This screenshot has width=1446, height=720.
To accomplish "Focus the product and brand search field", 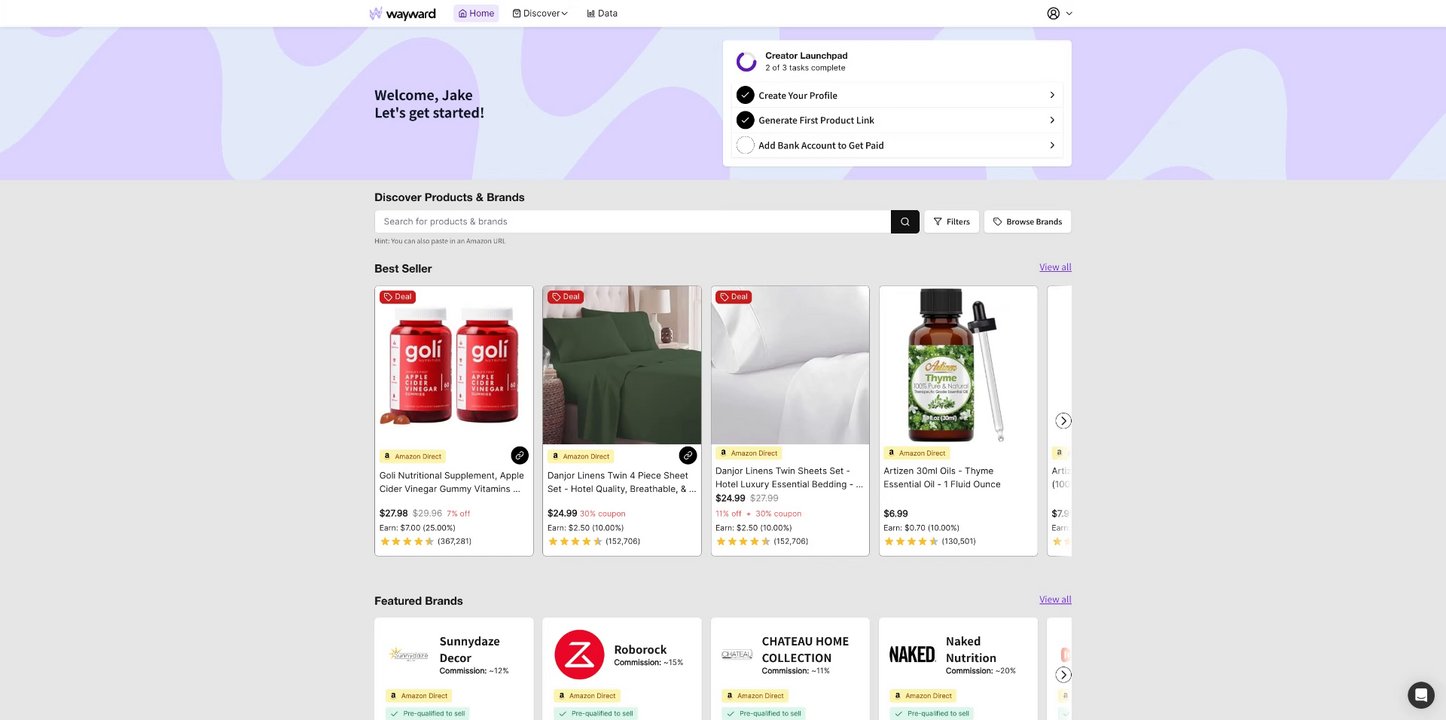I will click(x=632, y=222).
